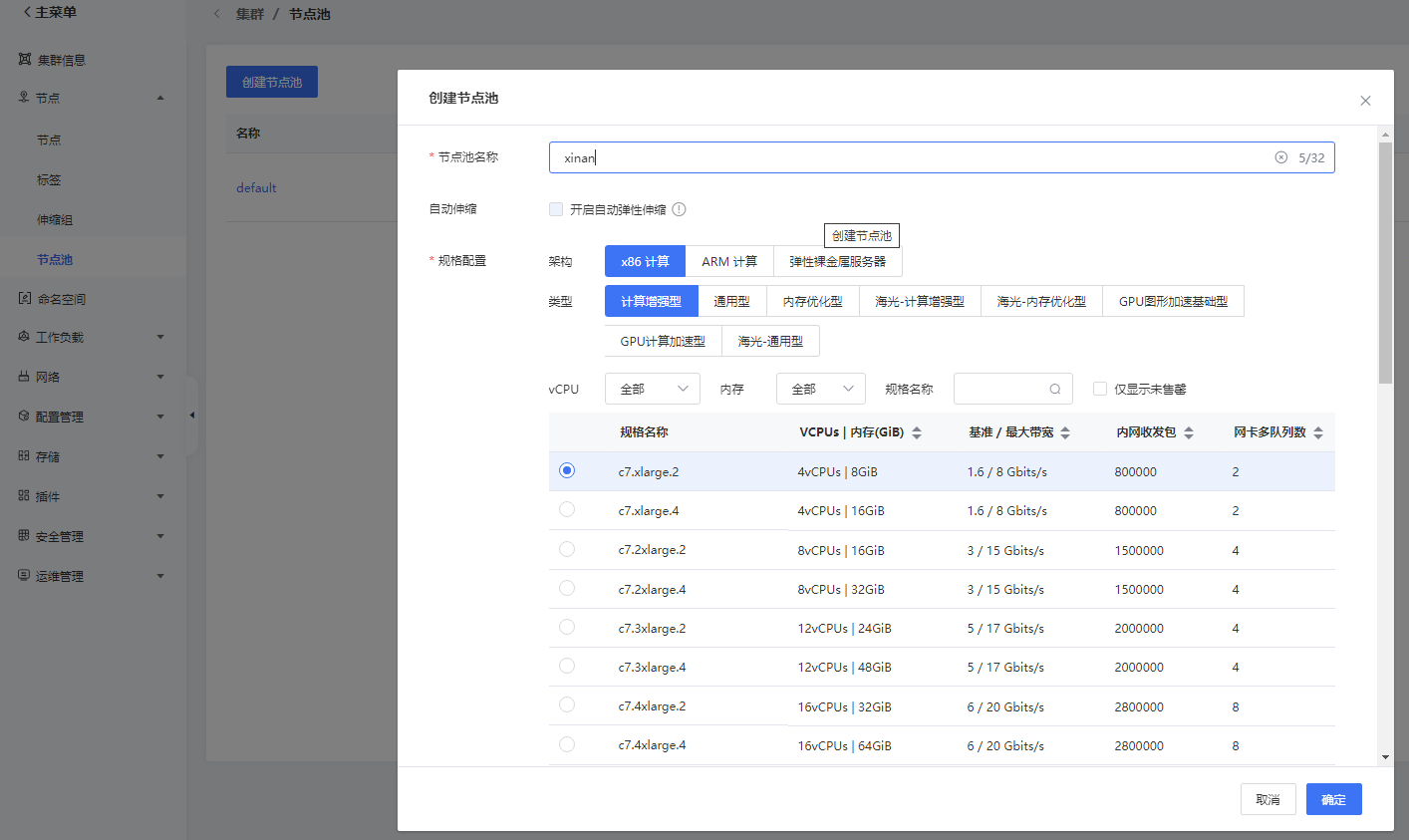Sort by 内网收发包 column arrows
The image size is (1409, 840).
(x=1189, y=432)
